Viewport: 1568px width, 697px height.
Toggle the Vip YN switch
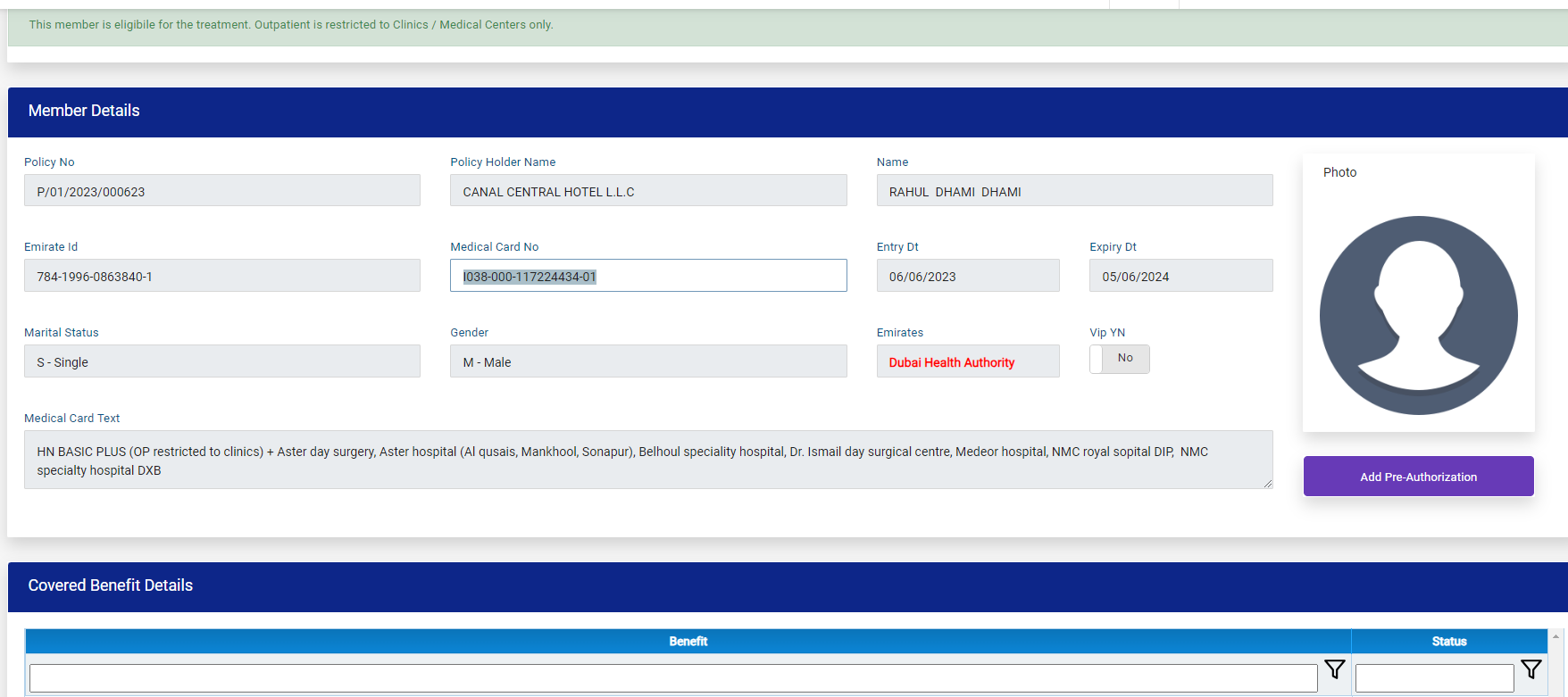pyautogui.click(x=1119, y=359)
